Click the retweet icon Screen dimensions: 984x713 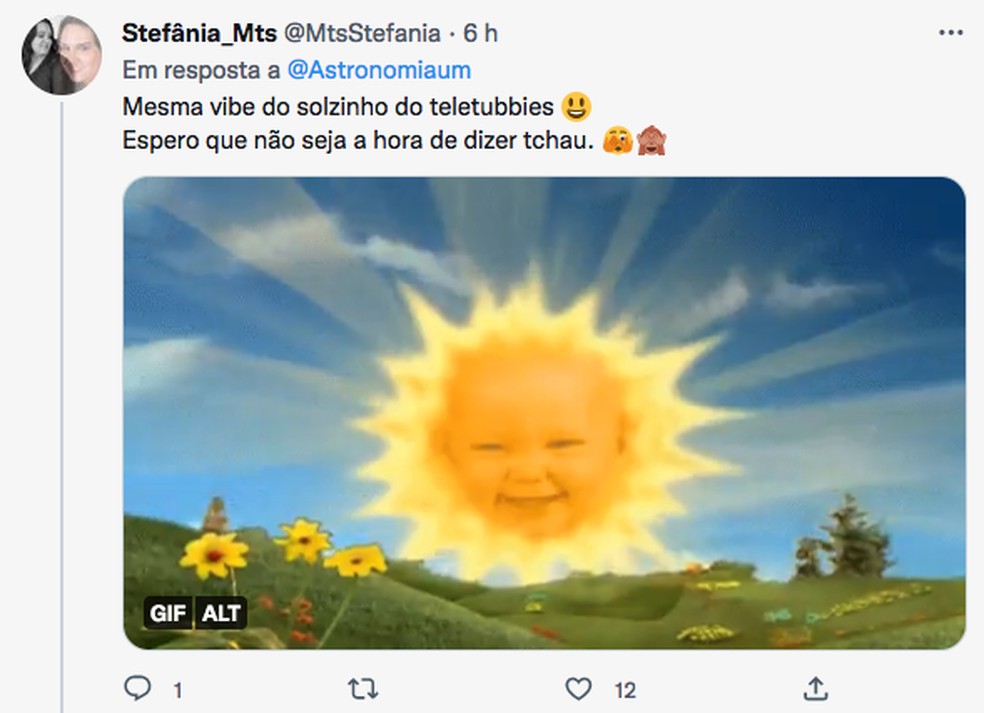(x=361, y=688)
